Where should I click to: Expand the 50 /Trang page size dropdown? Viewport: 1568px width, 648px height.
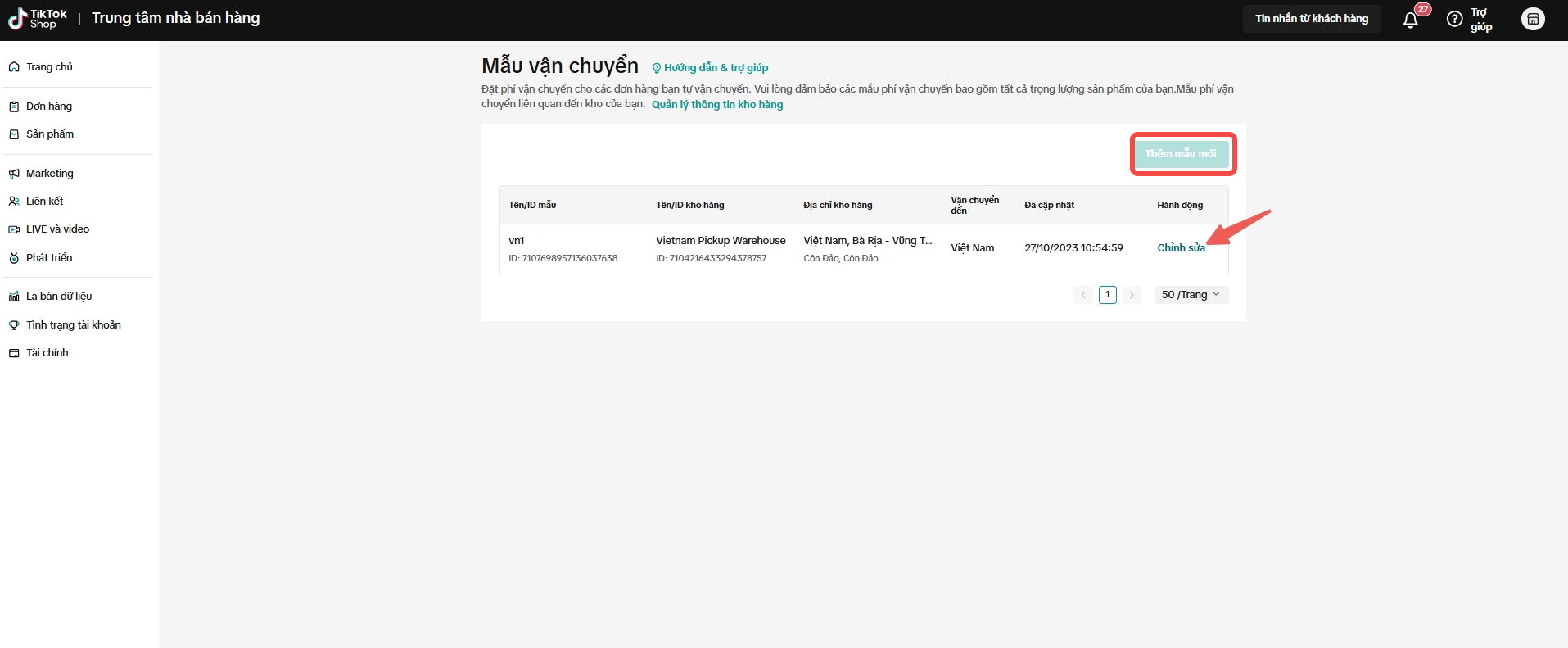point(1191,295)
